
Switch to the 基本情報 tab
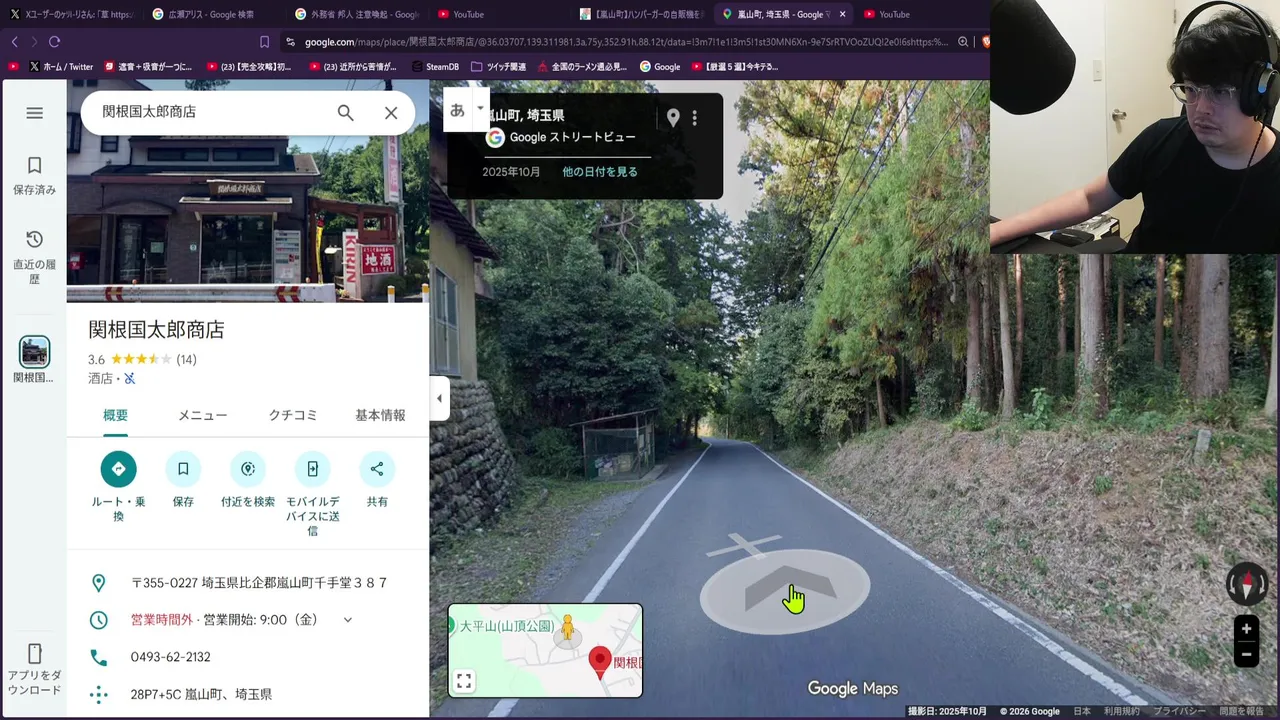[380, 415]
